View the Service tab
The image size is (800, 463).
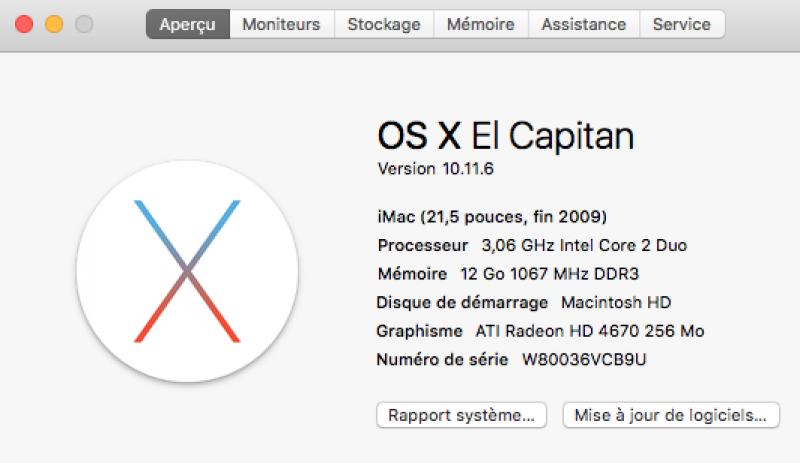click(681, 24)
